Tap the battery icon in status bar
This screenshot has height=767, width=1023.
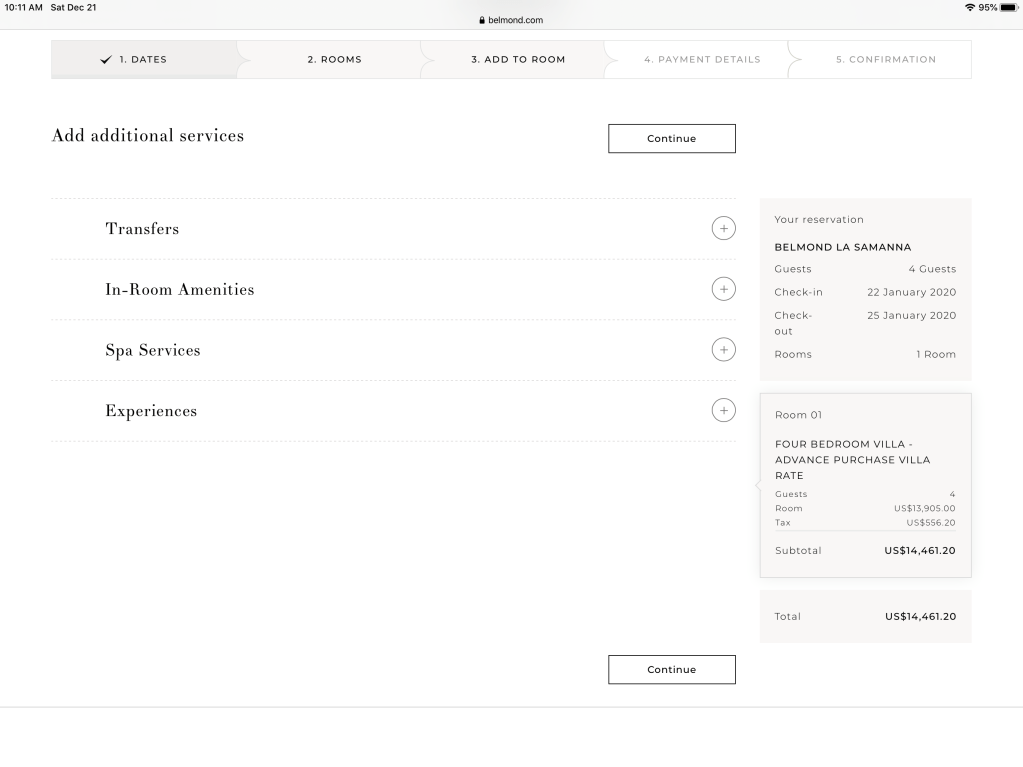point(1007,8)
